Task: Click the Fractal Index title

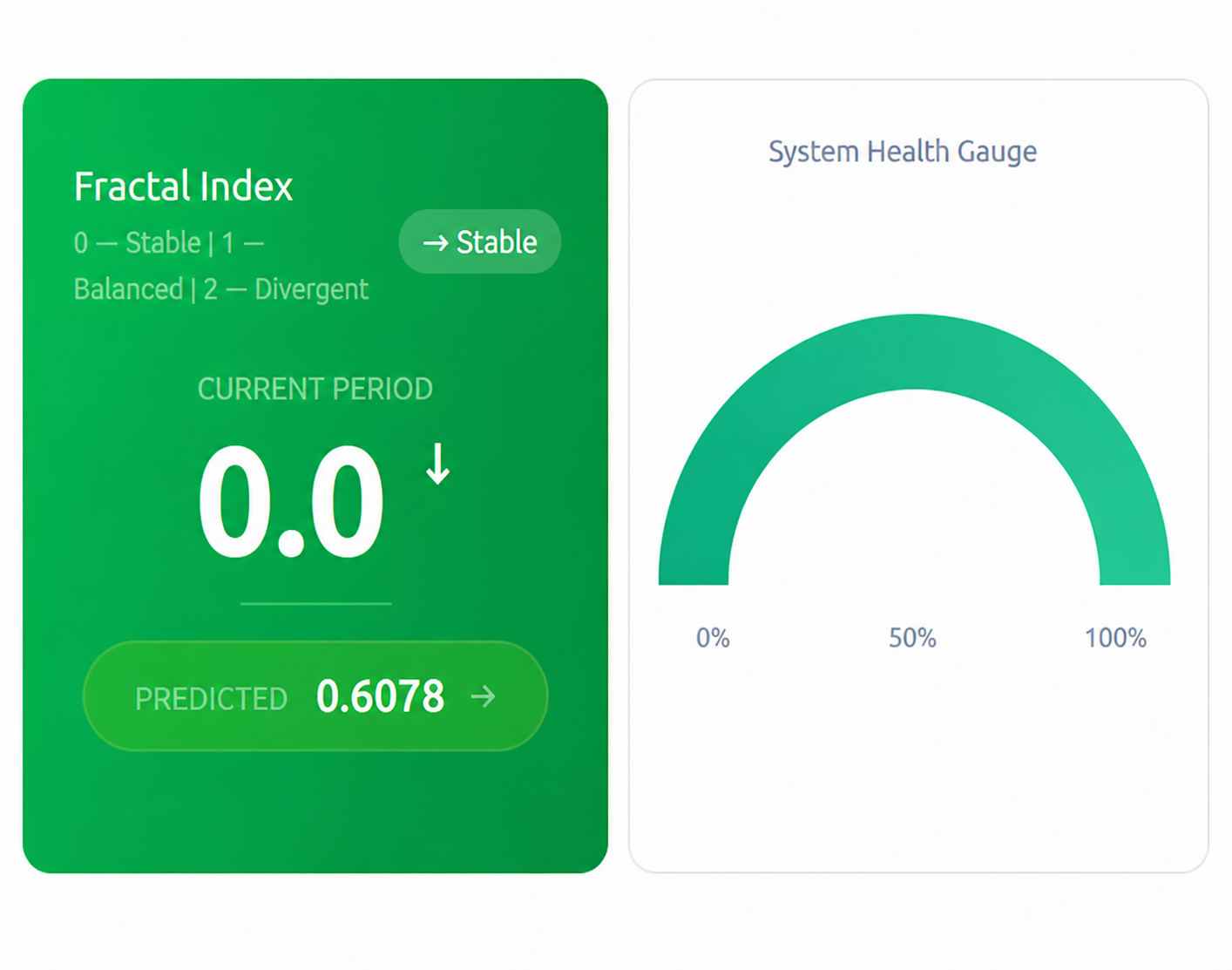Action: (183, 186)
